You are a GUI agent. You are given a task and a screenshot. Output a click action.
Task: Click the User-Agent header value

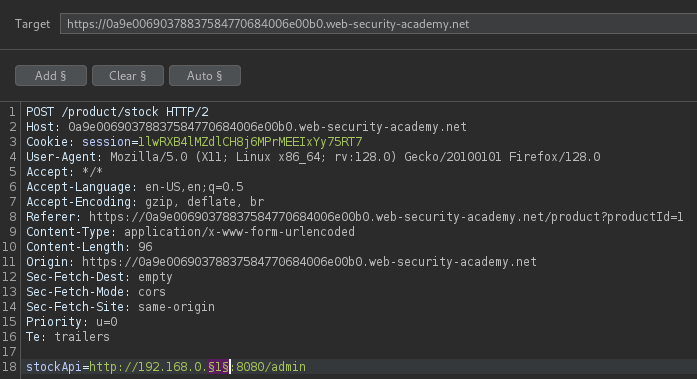(x=355, y=157)
